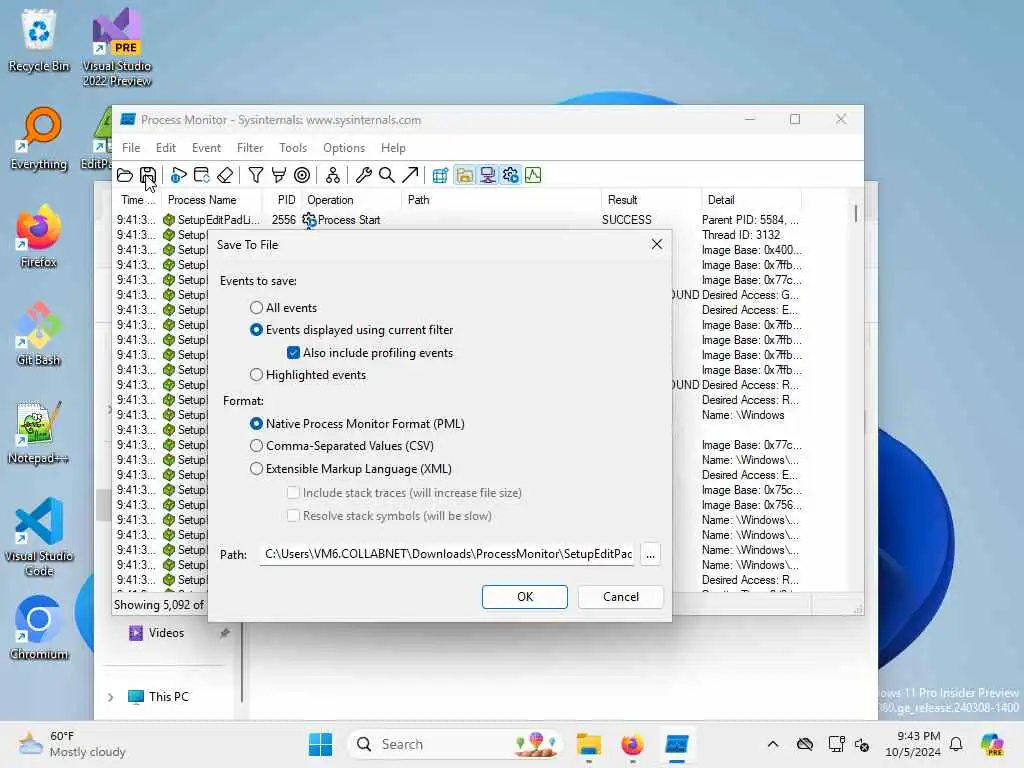Click the Result column header
Image resolution: width=1024 pixels, height=768 pixels.
(x=650, y=200)
